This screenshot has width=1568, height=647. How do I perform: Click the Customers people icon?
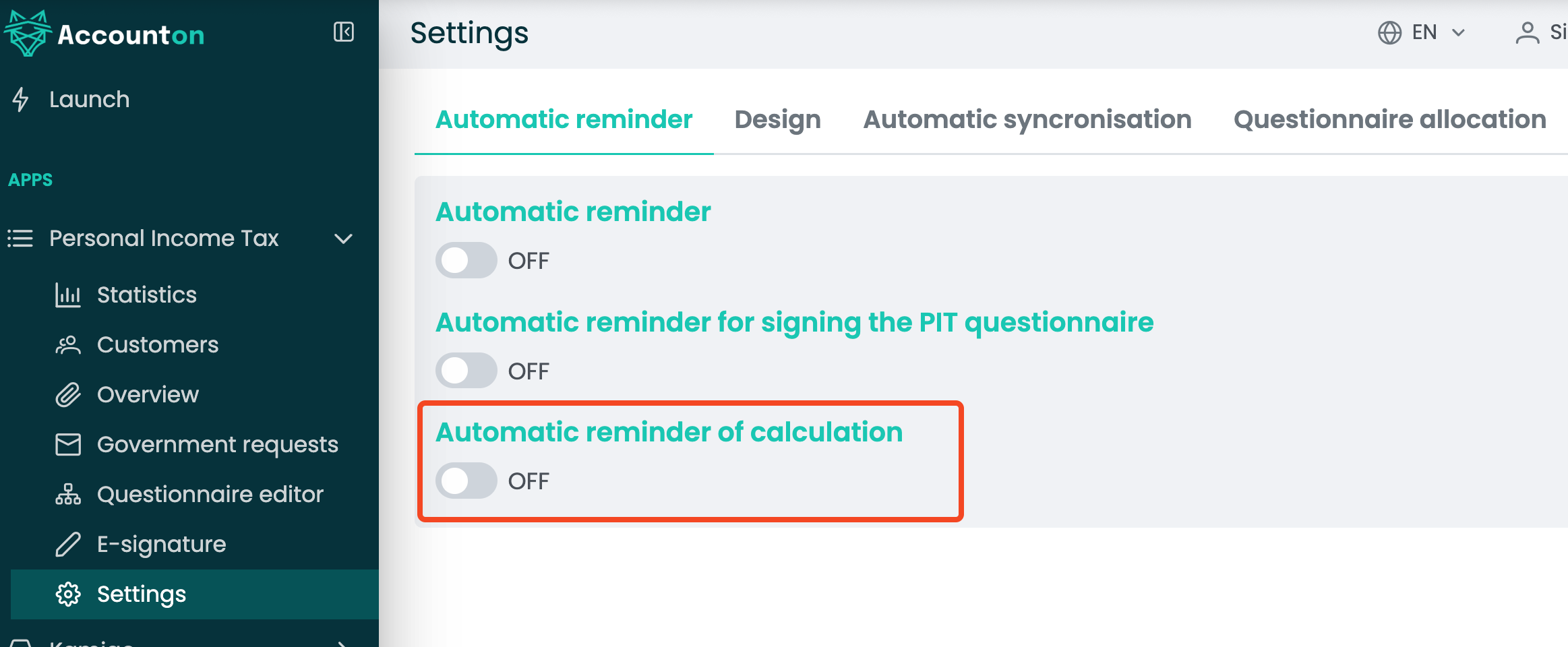point(68,345)
